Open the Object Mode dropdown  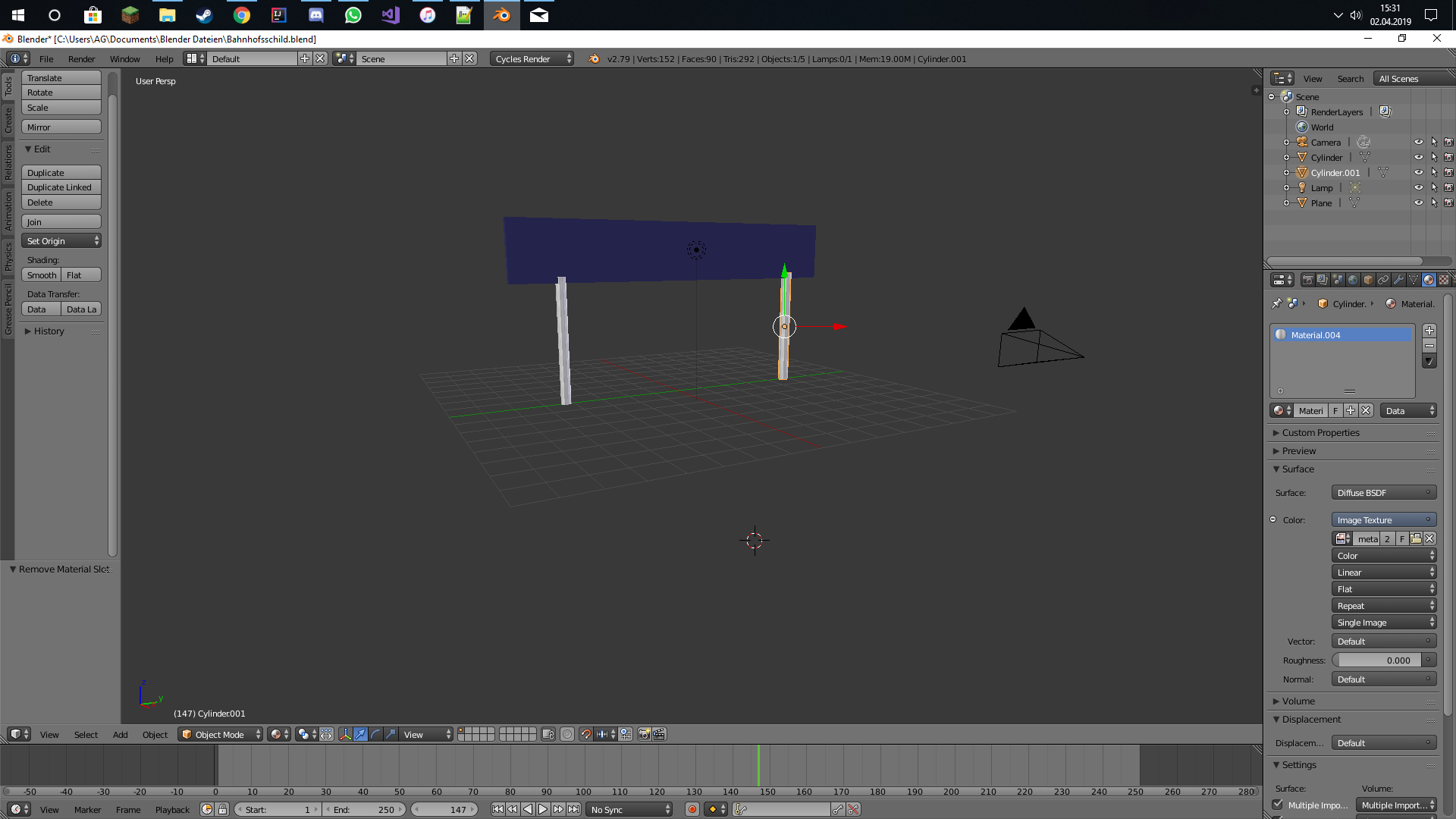point(221,734)
